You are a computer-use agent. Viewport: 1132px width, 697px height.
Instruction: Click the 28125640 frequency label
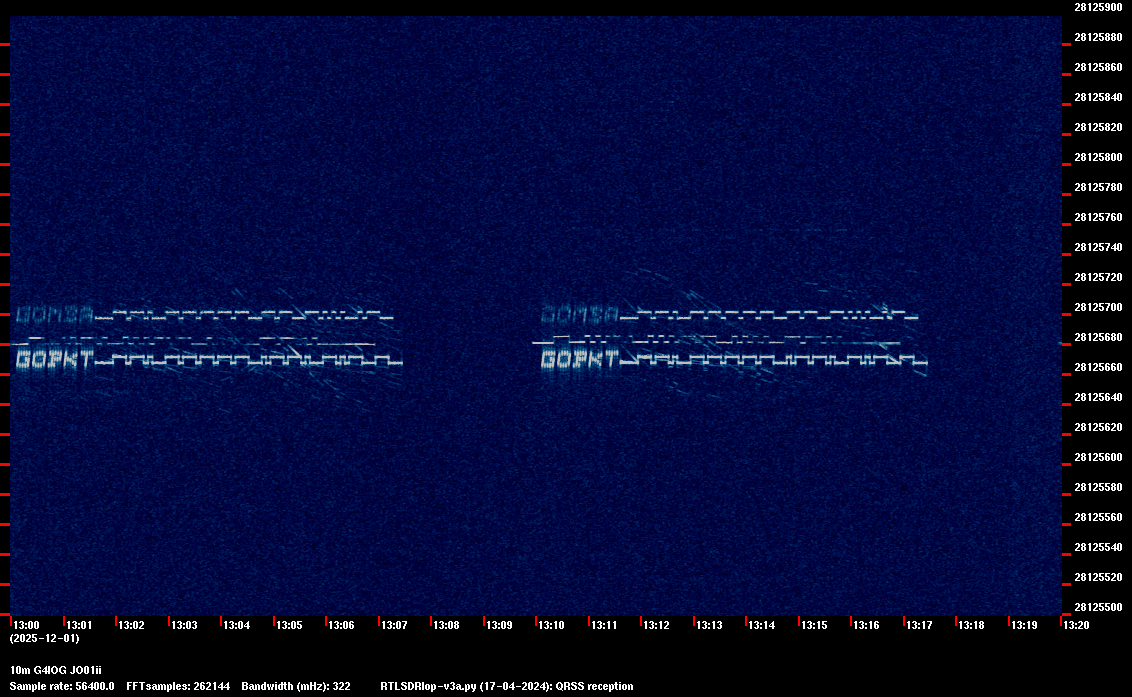pos(1099,397)
